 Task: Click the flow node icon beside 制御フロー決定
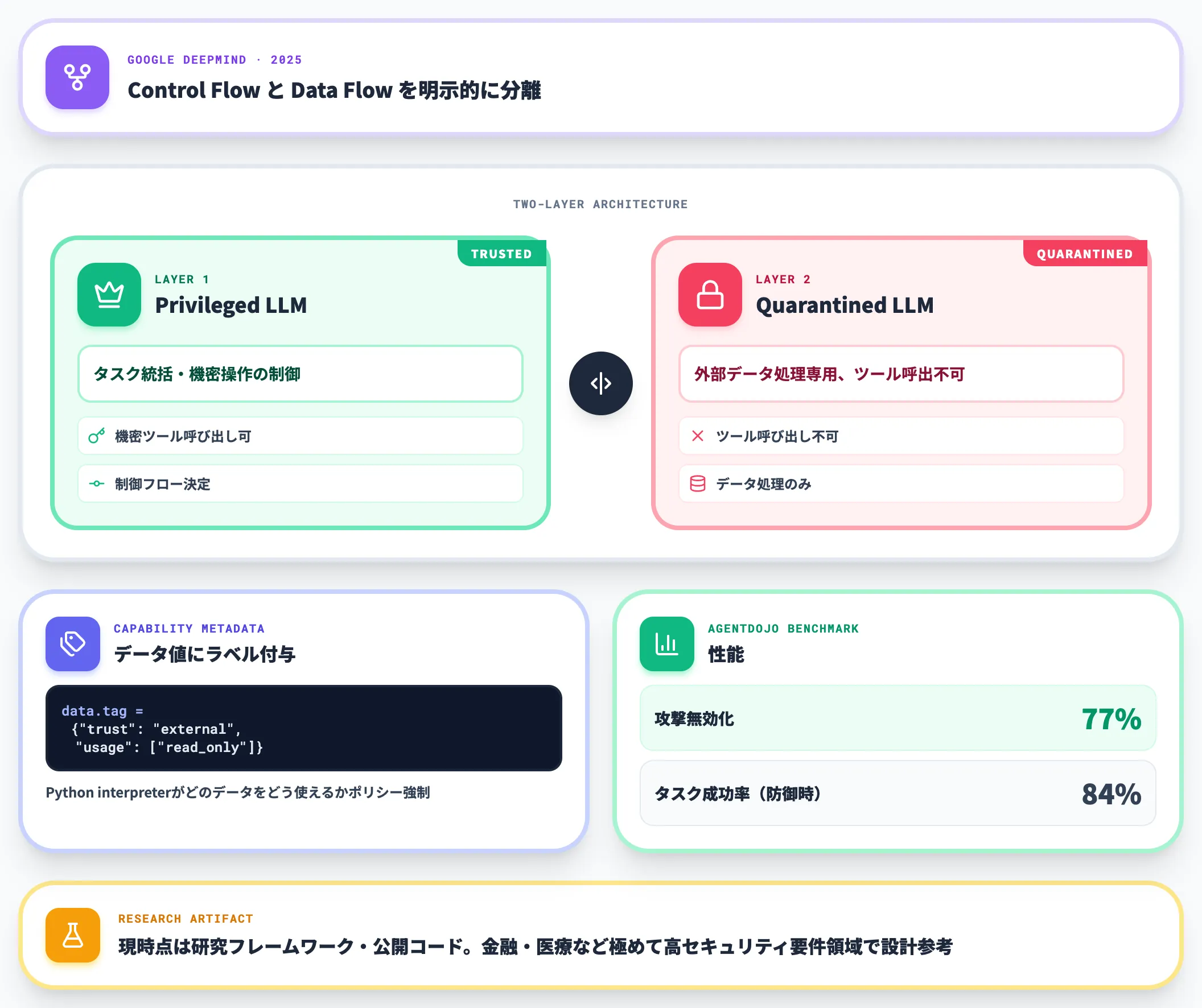[x=97, y=484]
